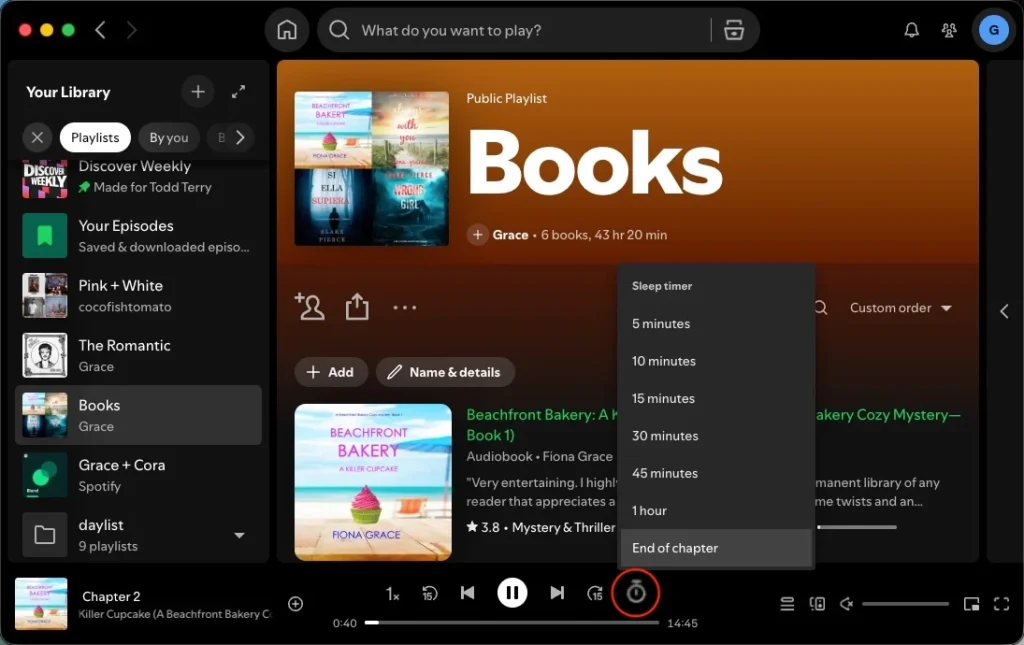Set sleep timer to 45 minutes
The height and width of the screenshot is (645, 1024).
coord(715,473)
